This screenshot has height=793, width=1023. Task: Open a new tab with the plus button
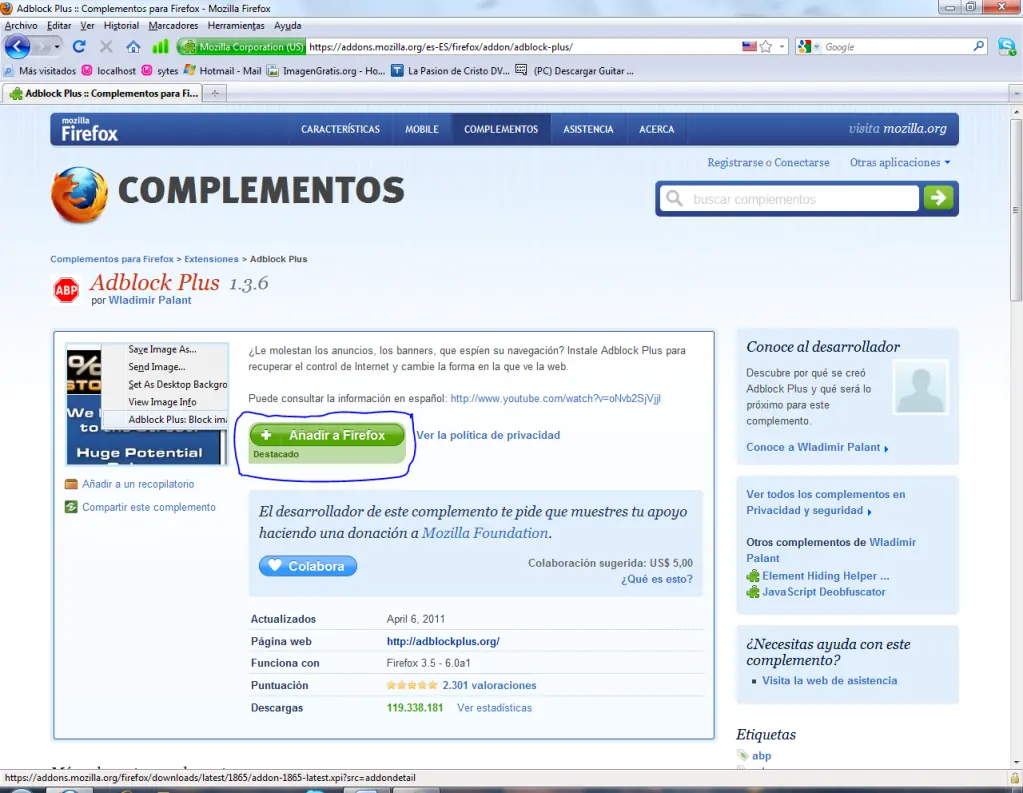coord(214,91)
